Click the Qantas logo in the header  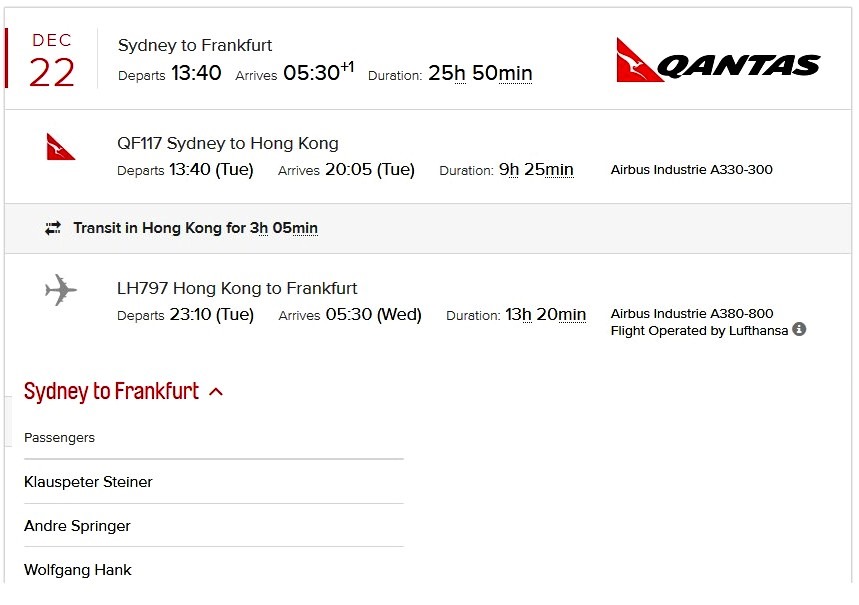coord(718,60)
